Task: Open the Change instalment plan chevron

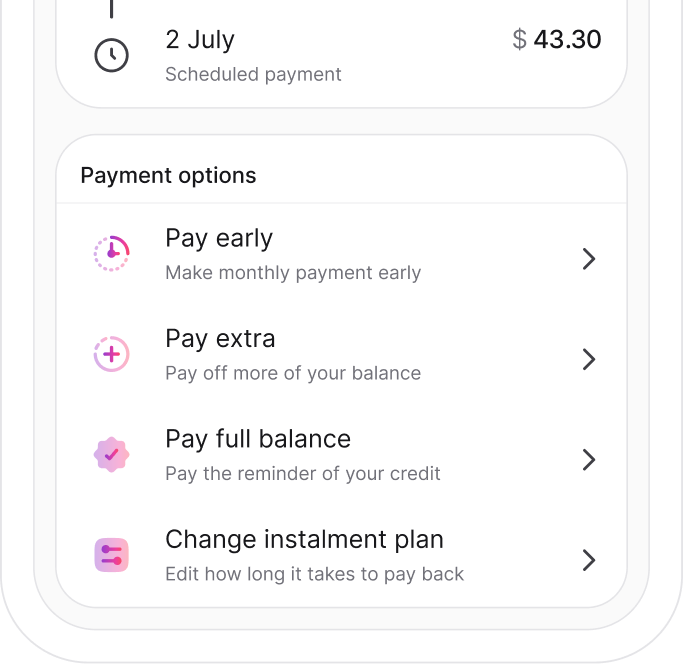Action: [x=589, y=559]
